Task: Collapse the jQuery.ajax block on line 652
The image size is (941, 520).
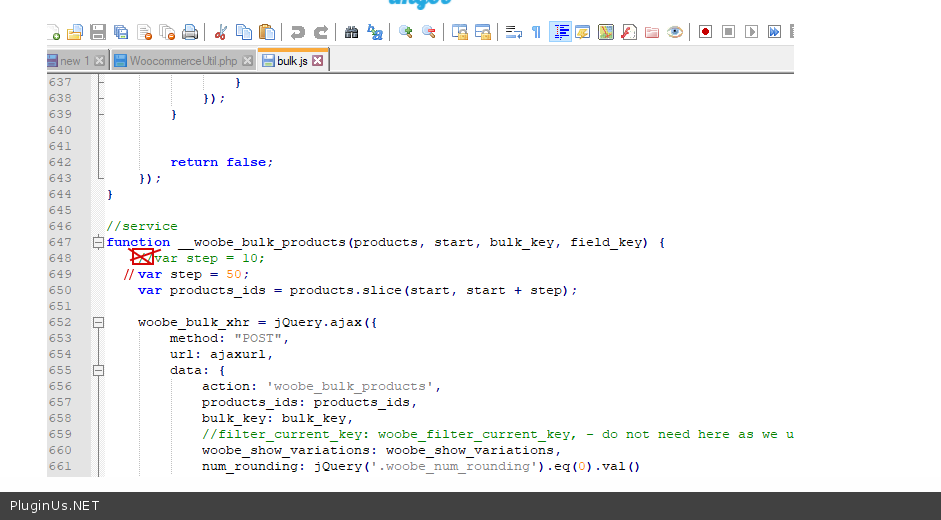Action: [x=98, y=322]
